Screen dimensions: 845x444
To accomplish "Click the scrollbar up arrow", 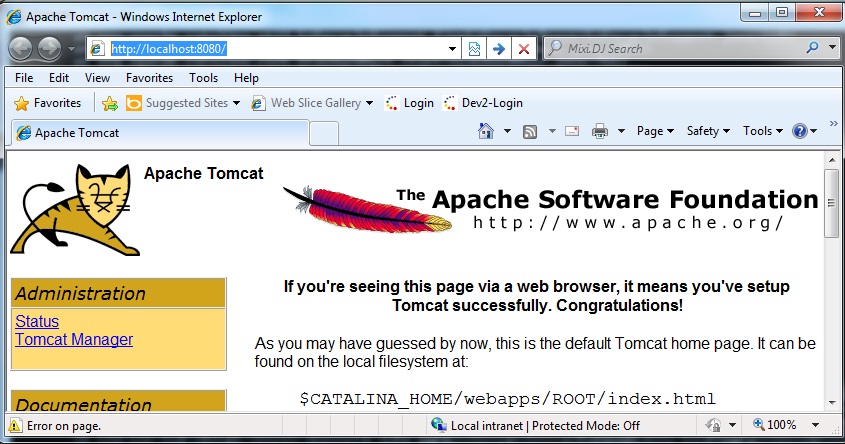I will (x=832, y=159).
